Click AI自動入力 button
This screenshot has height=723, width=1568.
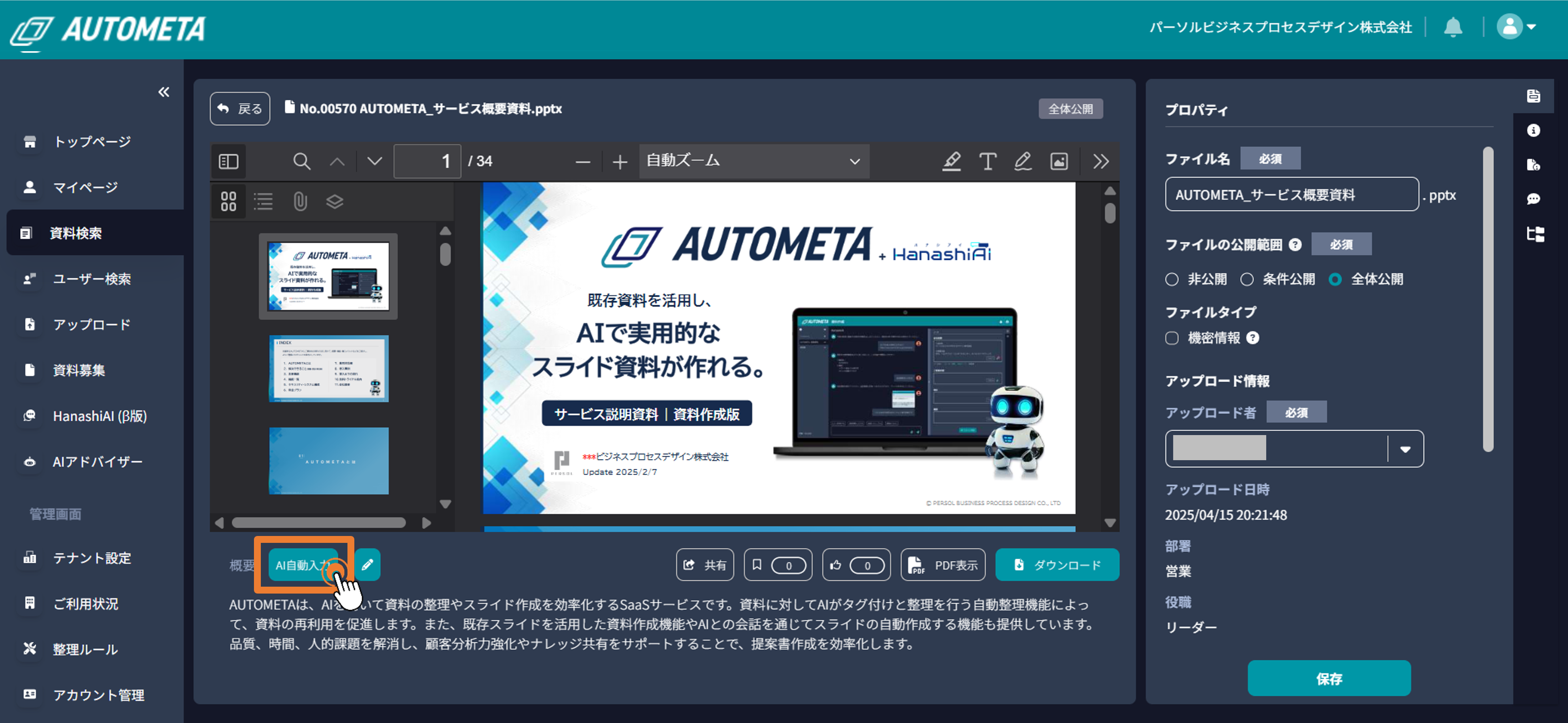pyautogui.click(x=303, y=565)
